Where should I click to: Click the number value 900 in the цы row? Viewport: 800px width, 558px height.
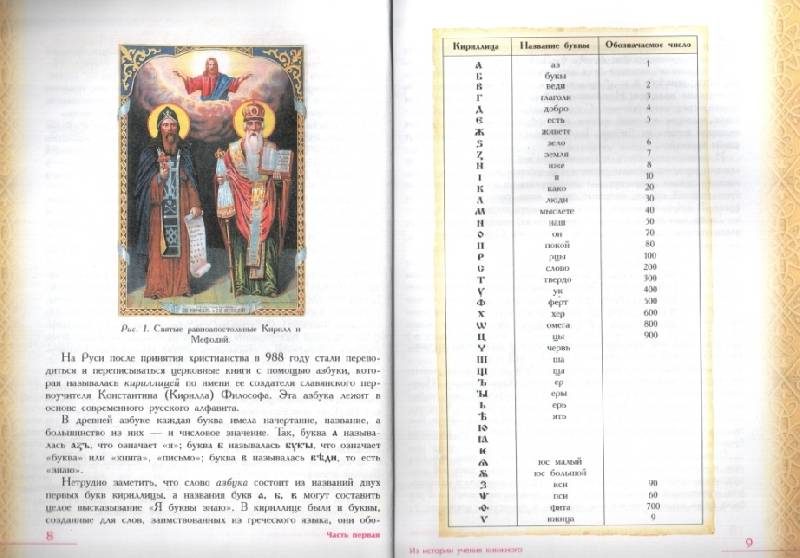(651, 335)
